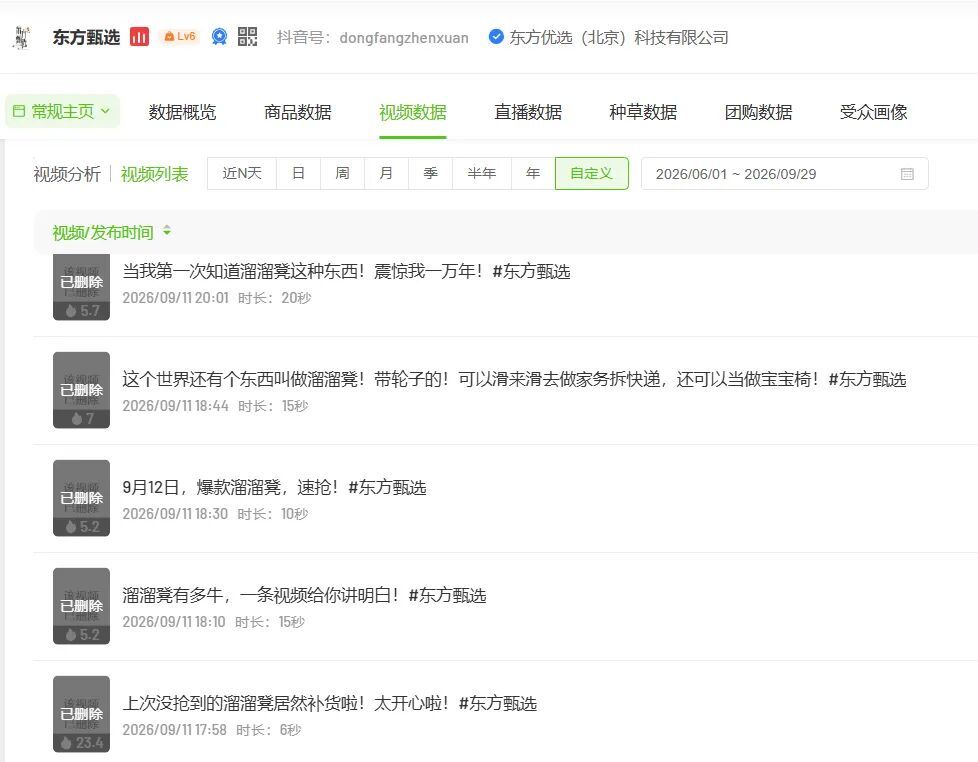978x762 pixels.
Task: Click the 2026/06/01 ~ 2026/09/29 date field
Action: pos(785,174)
